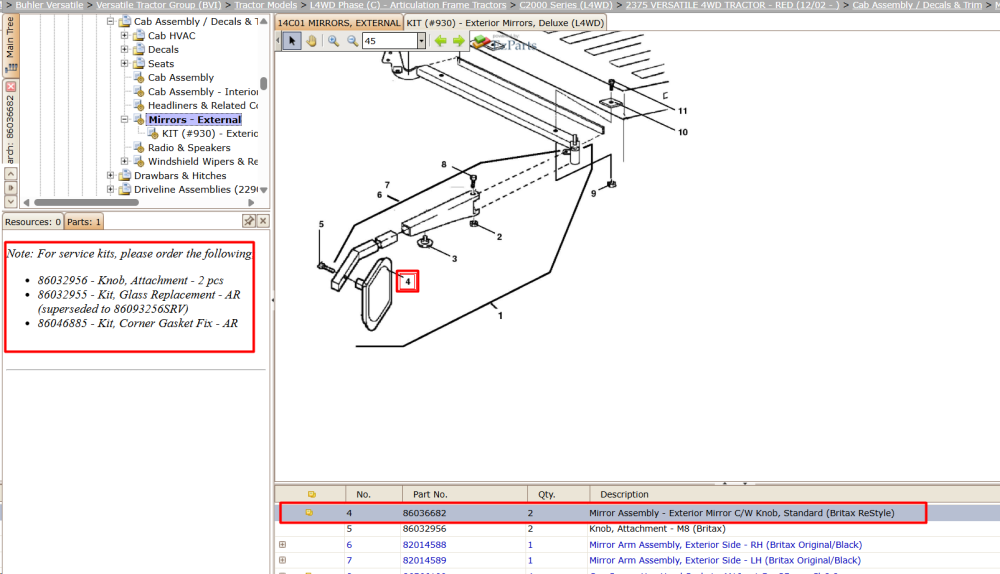Expand the Seats node

(x=124, y=63)
